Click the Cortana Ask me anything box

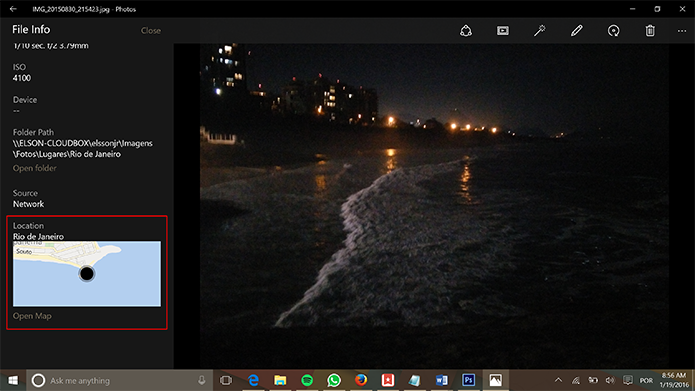point(119,380)
